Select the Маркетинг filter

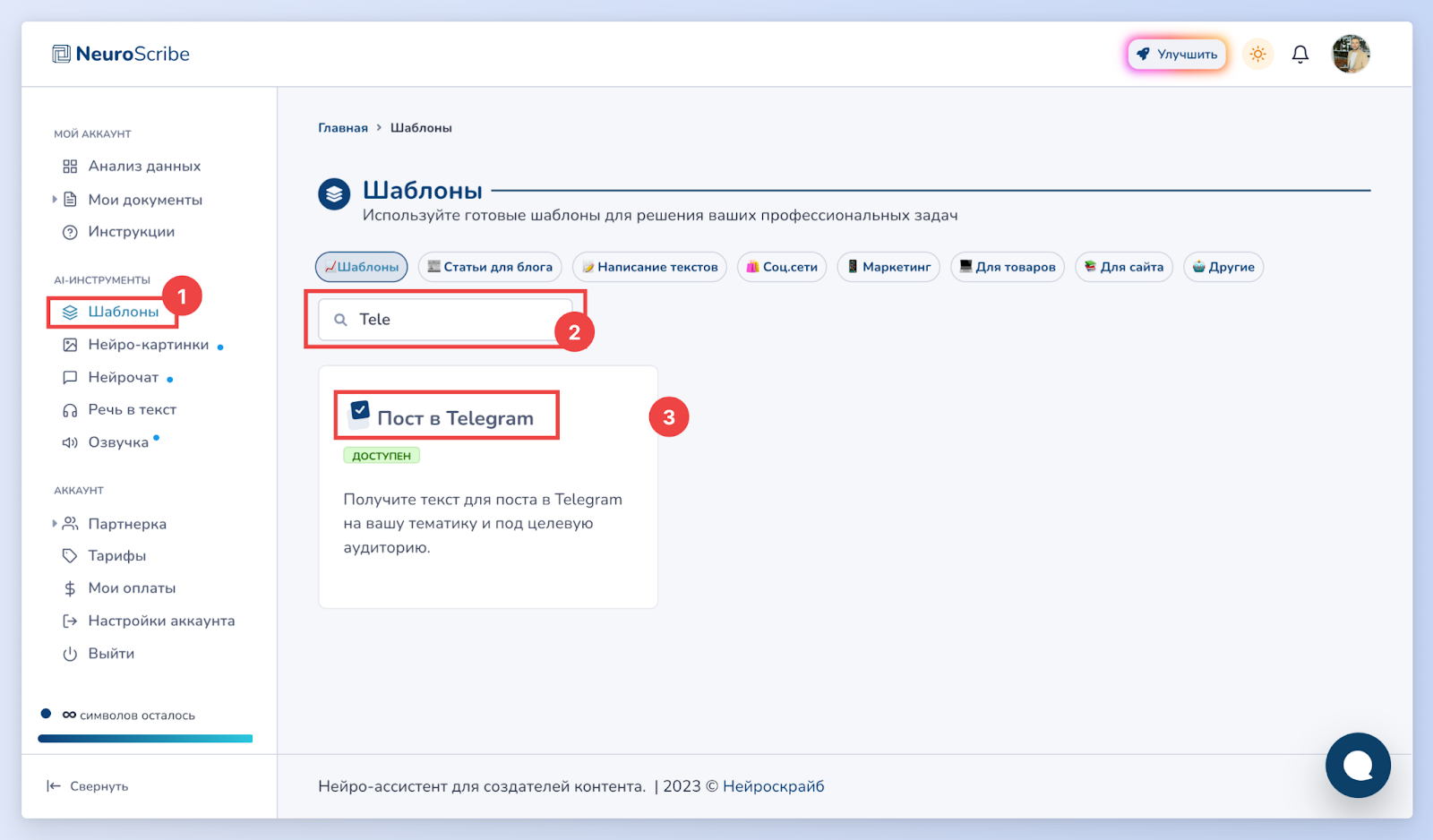[x=888, y=267]
